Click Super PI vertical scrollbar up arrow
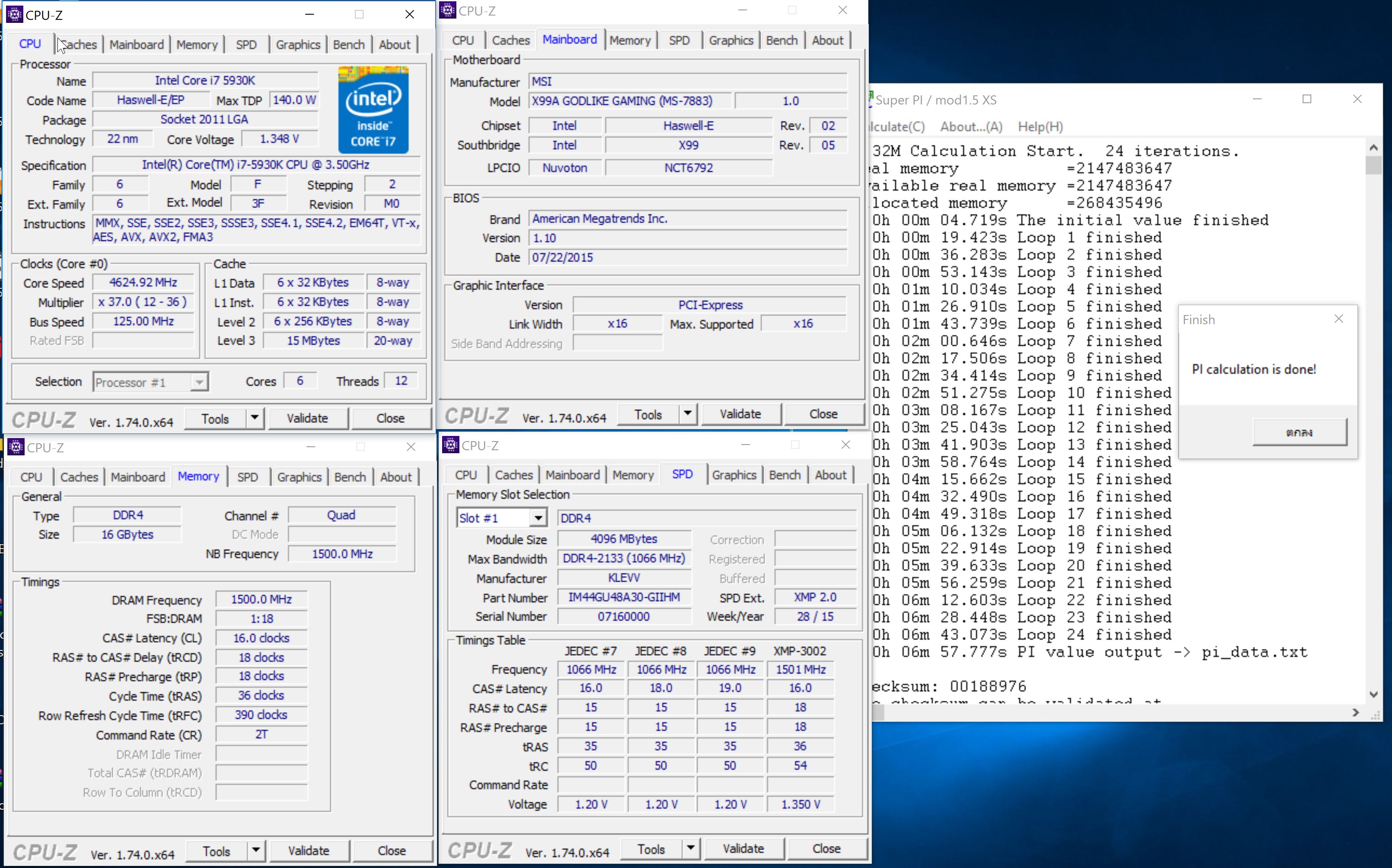This screenshot has width=1392, height=868. coord(1373,148)
